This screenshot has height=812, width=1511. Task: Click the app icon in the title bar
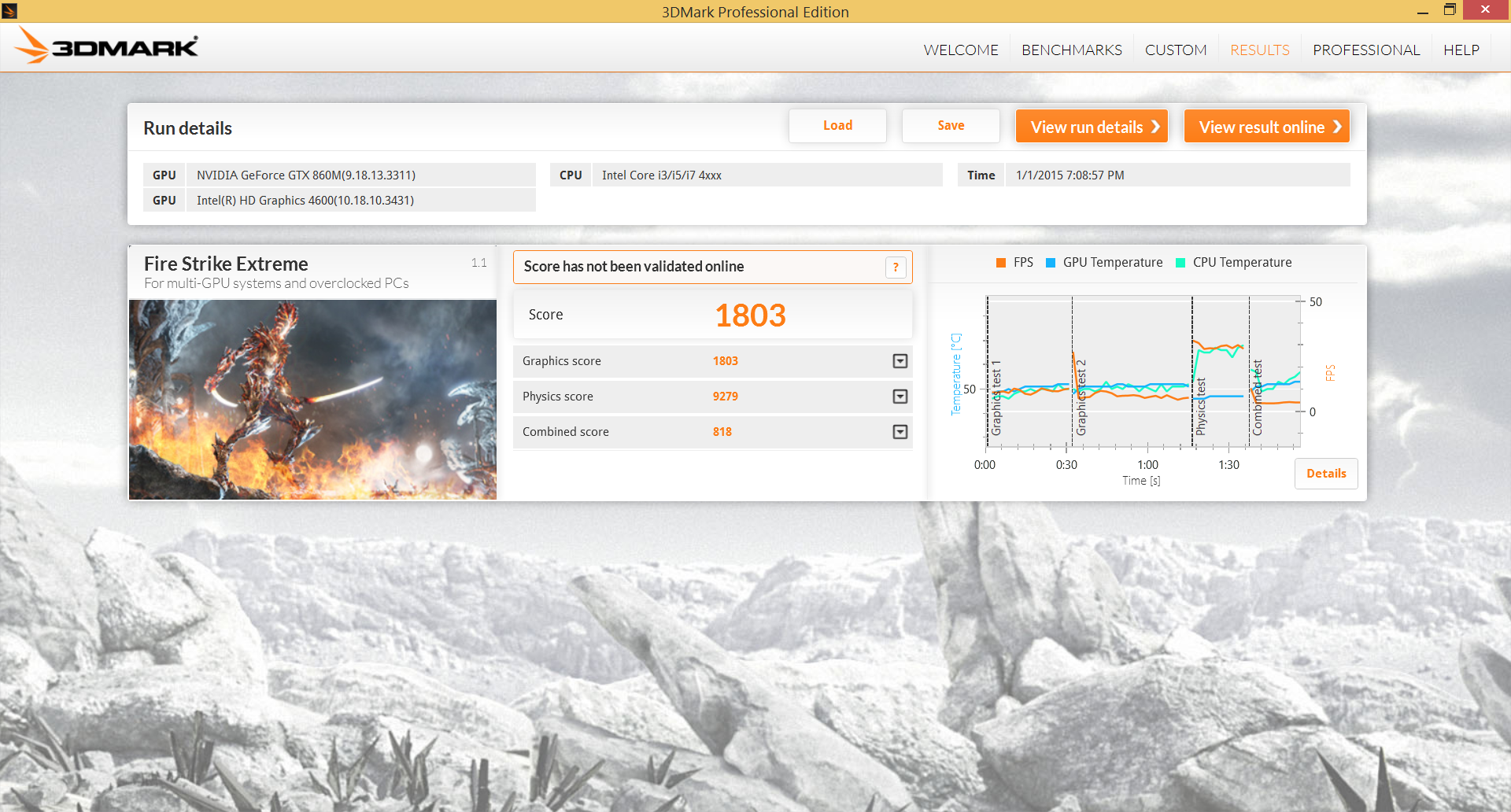9,11
